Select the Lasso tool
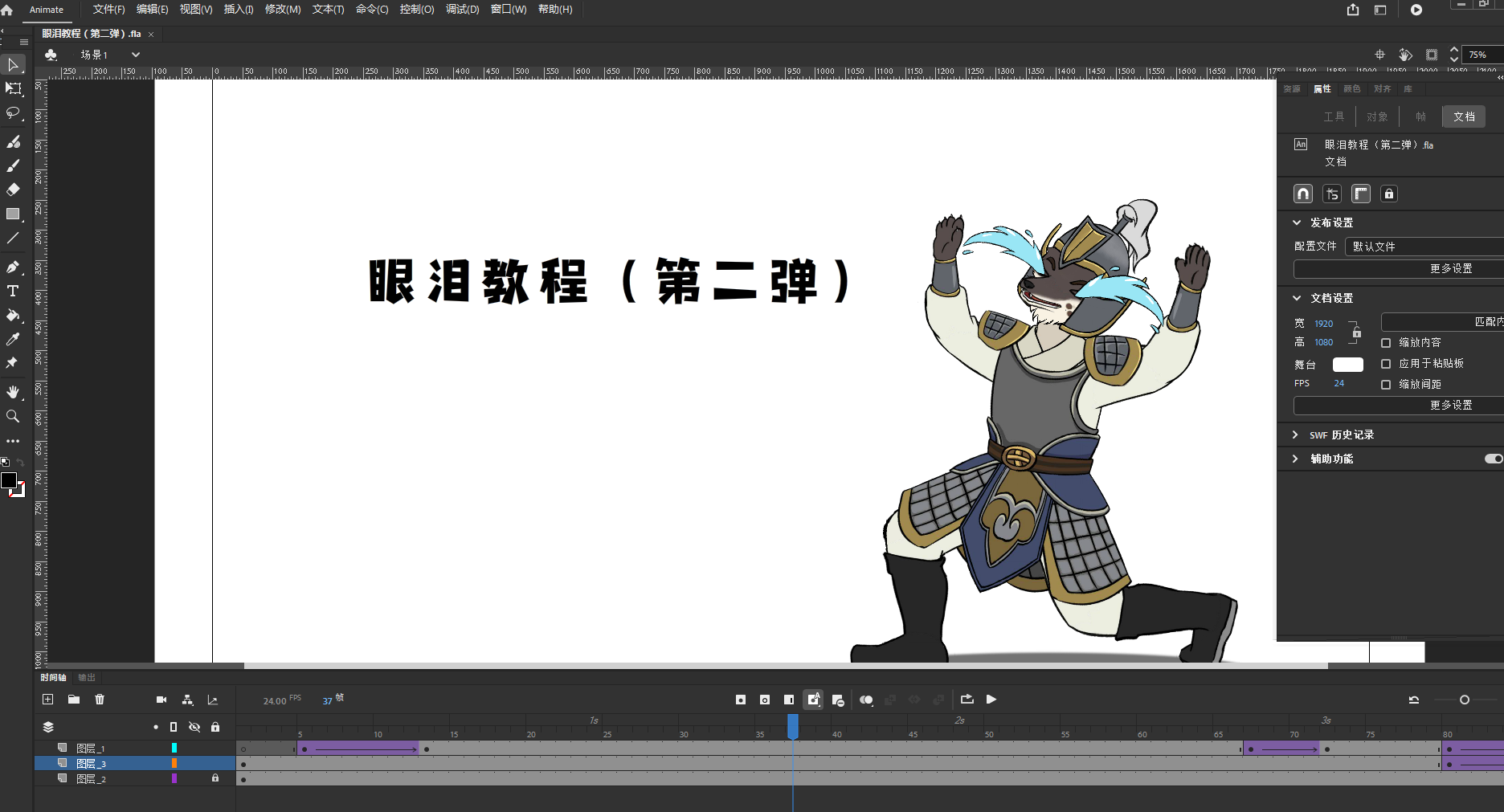The width and height of the screenshot is (1504, 812). 13,112
